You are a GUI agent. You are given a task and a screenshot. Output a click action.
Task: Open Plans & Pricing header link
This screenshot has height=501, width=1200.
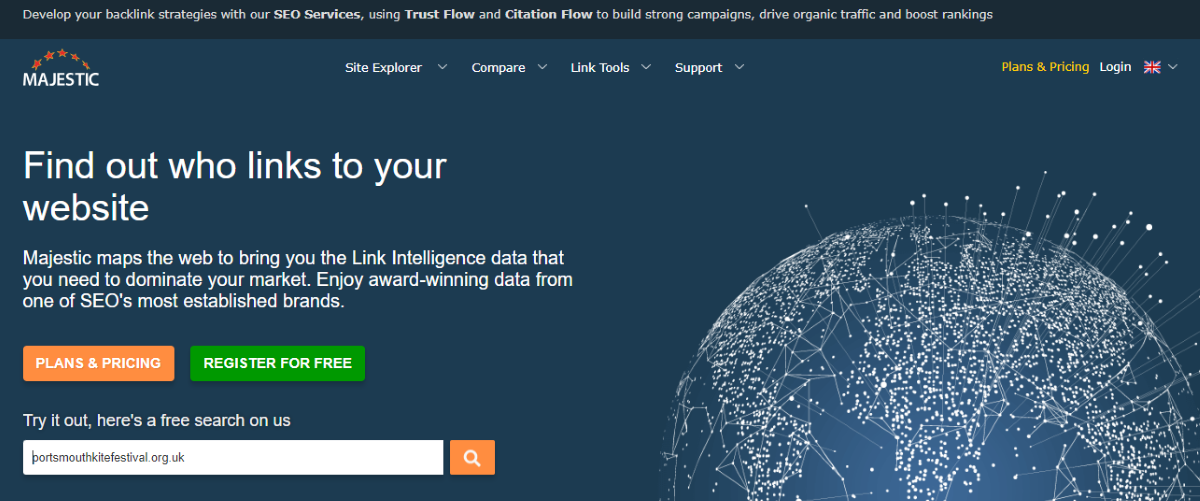(1045, 67)
